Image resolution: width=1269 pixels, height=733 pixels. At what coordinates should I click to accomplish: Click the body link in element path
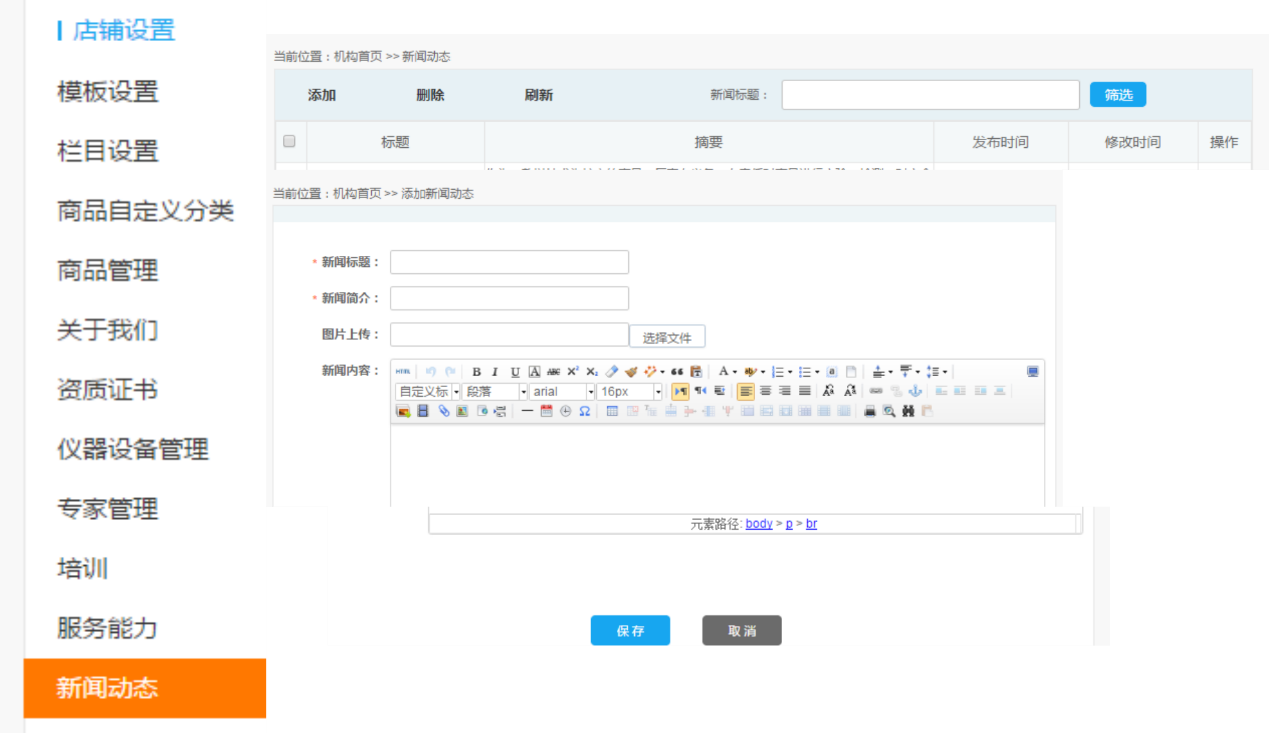click(759, 523)
